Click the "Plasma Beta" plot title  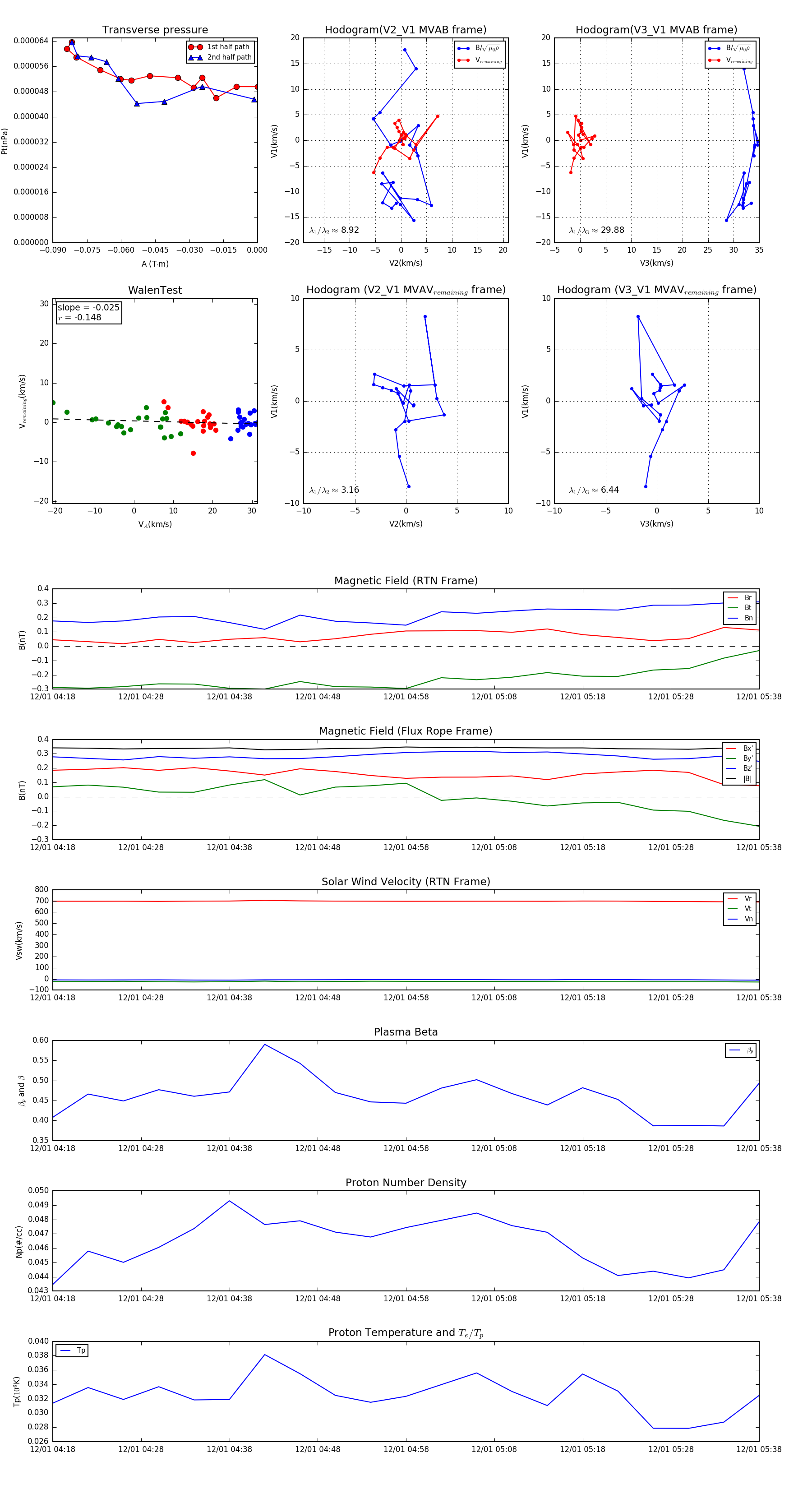coord(406,1032)
